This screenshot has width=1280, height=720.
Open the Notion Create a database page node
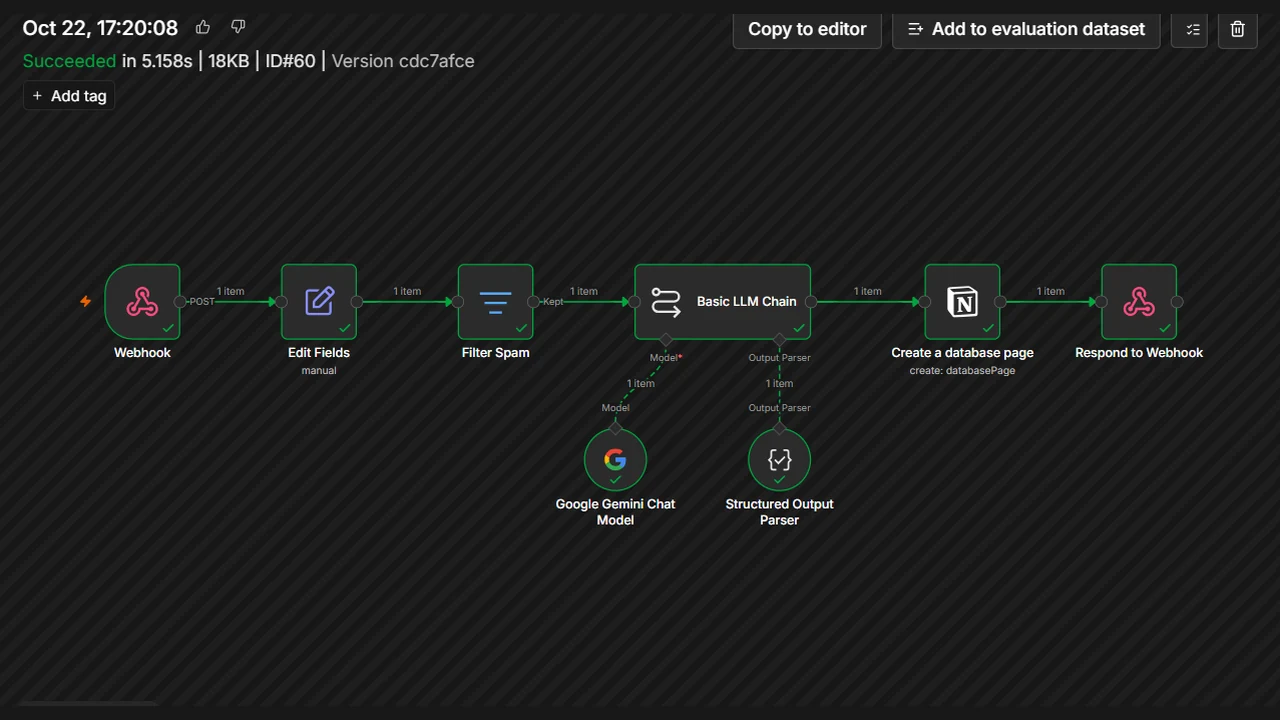coord(962,301)
